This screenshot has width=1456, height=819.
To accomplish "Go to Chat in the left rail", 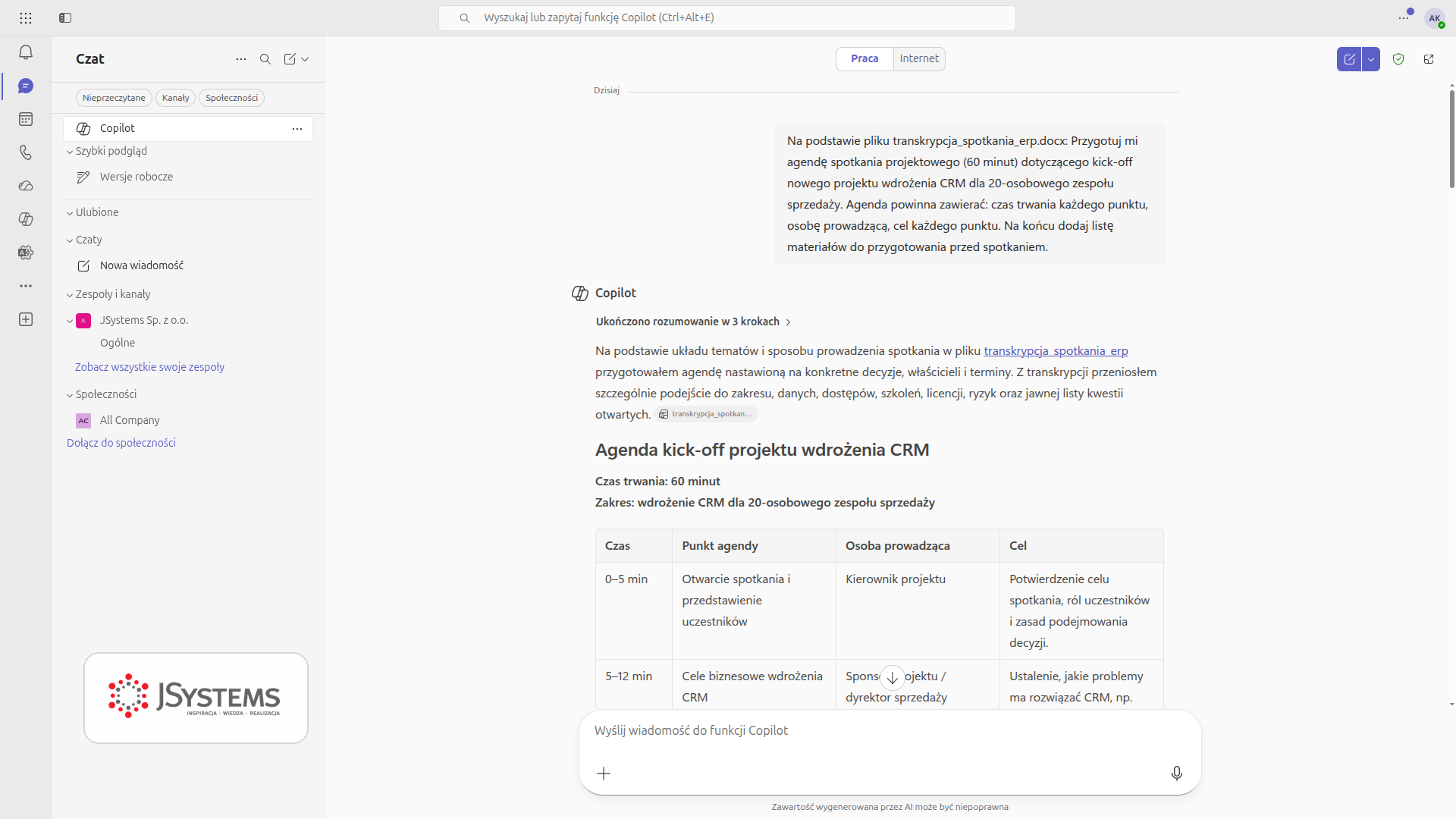I will (26, 86).
